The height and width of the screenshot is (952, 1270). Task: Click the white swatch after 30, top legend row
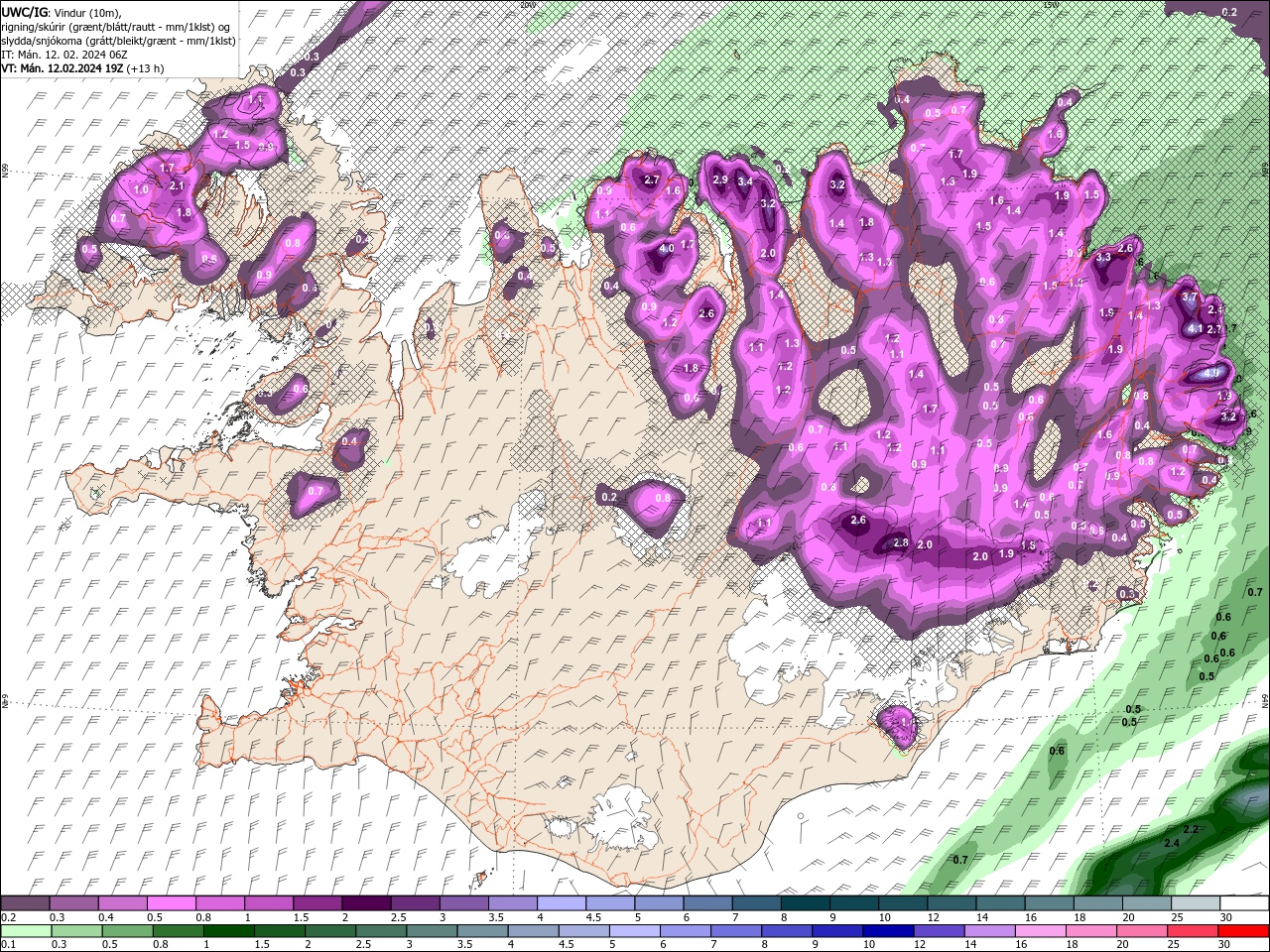coord(1245,904)
